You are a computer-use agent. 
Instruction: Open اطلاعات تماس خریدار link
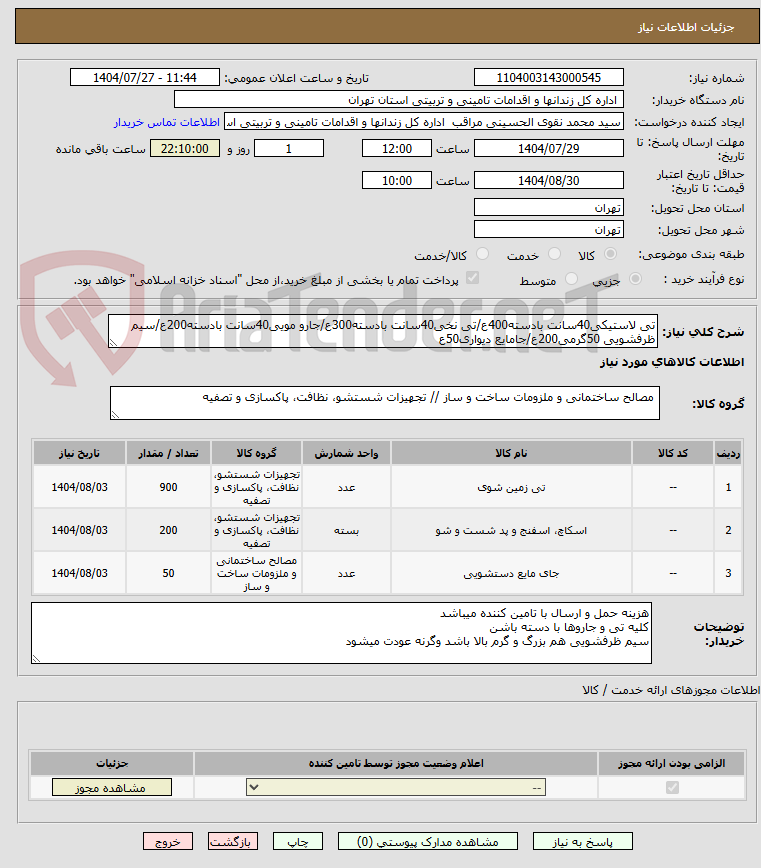[x=167, y=122]
